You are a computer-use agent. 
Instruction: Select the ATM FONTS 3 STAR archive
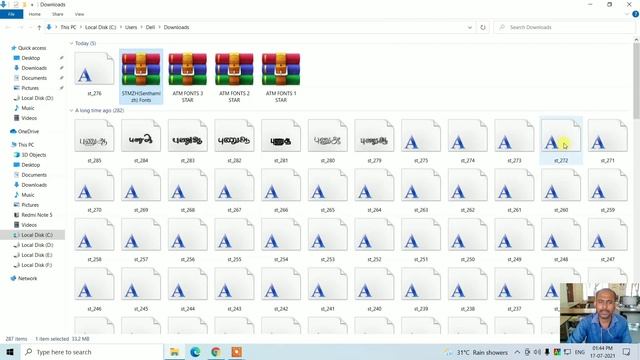coord(187,77)
